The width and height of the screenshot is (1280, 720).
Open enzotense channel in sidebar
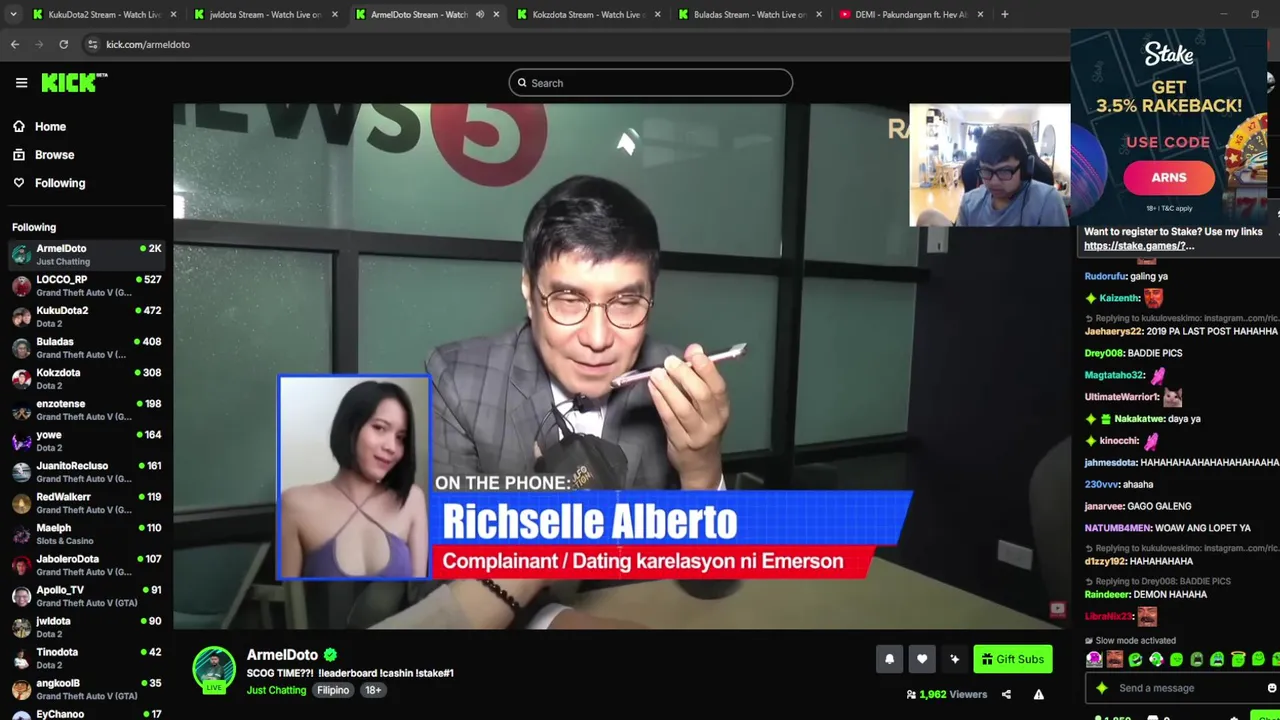pos(86,409)
